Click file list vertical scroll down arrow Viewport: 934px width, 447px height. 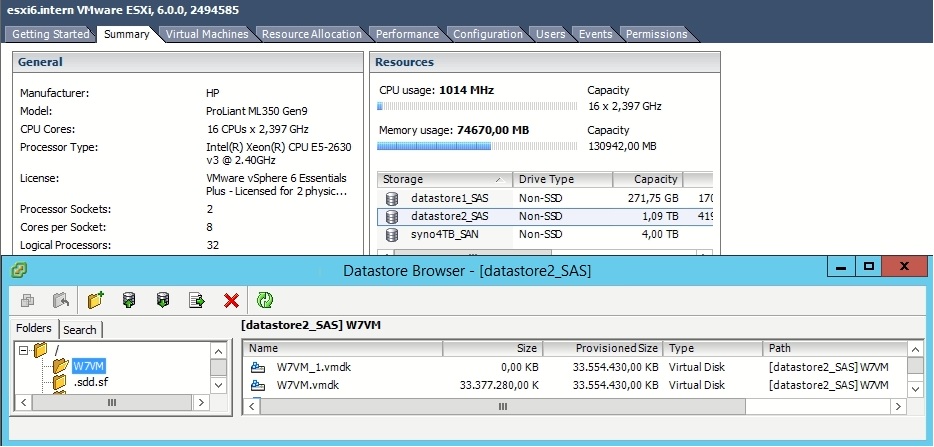(916, 389)
